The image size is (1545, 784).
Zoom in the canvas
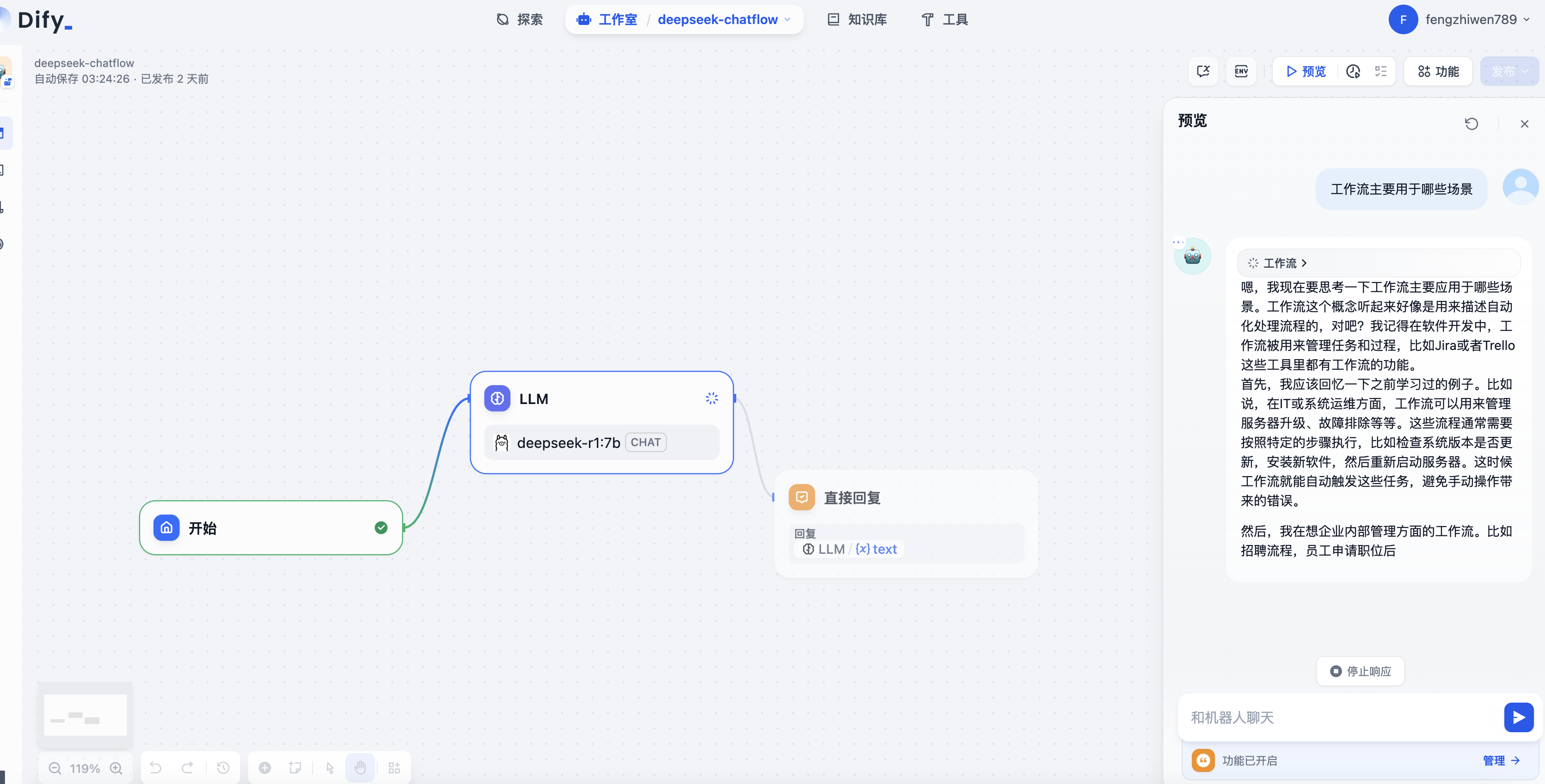coord(116,768)
